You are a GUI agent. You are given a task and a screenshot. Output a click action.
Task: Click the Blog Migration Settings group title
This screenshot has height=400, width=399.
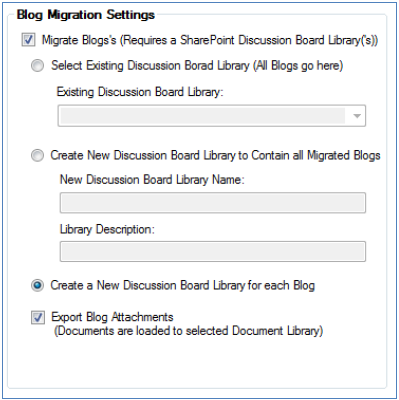click(86, 15)
